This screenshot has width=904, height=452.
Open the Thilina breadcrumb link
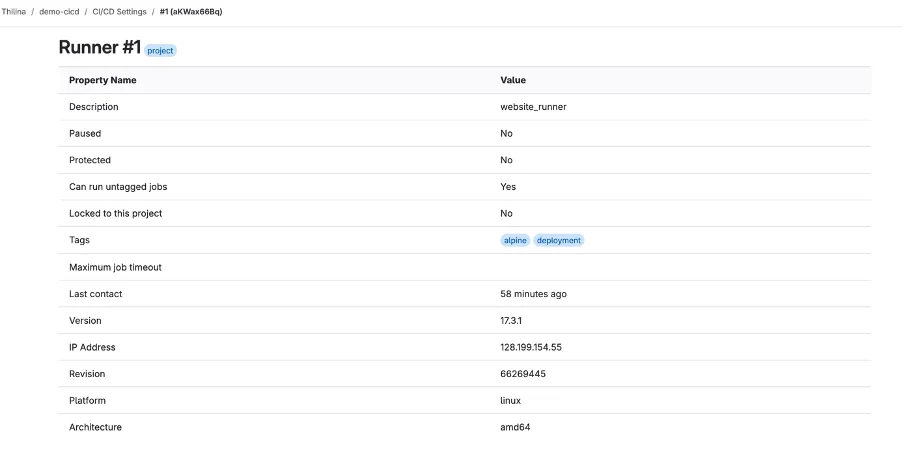13,12
